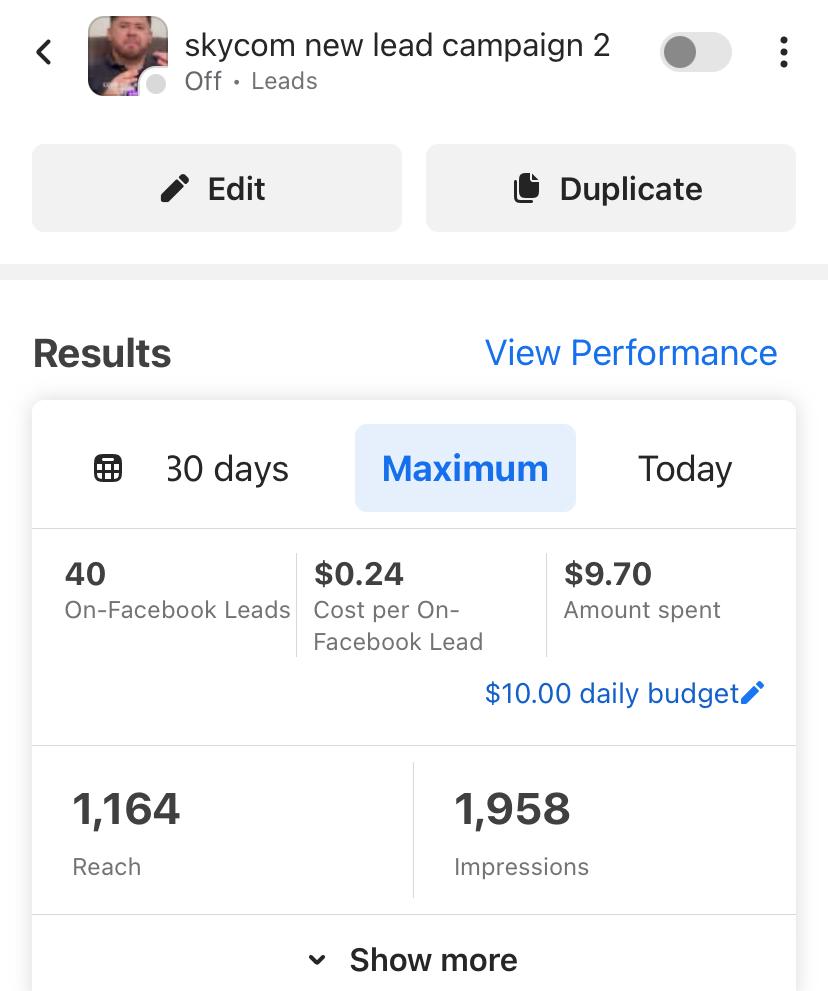Select the Maximum date range tab
This screenshot has width=828, height=991.
(x=465, y=468)
